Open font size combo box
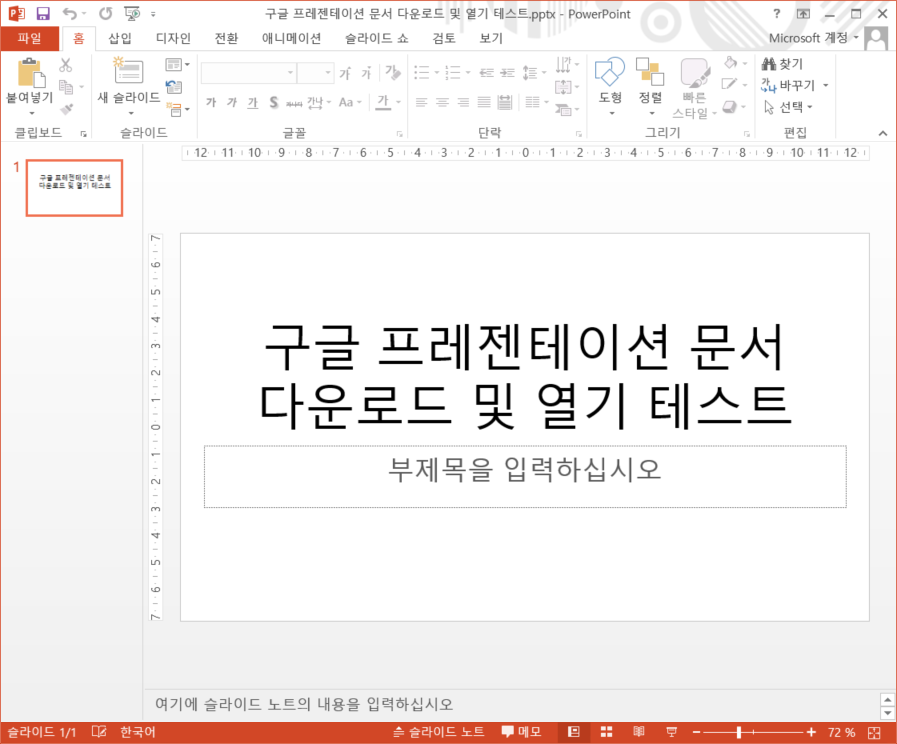The image size is (897, 744). point(315,73)
